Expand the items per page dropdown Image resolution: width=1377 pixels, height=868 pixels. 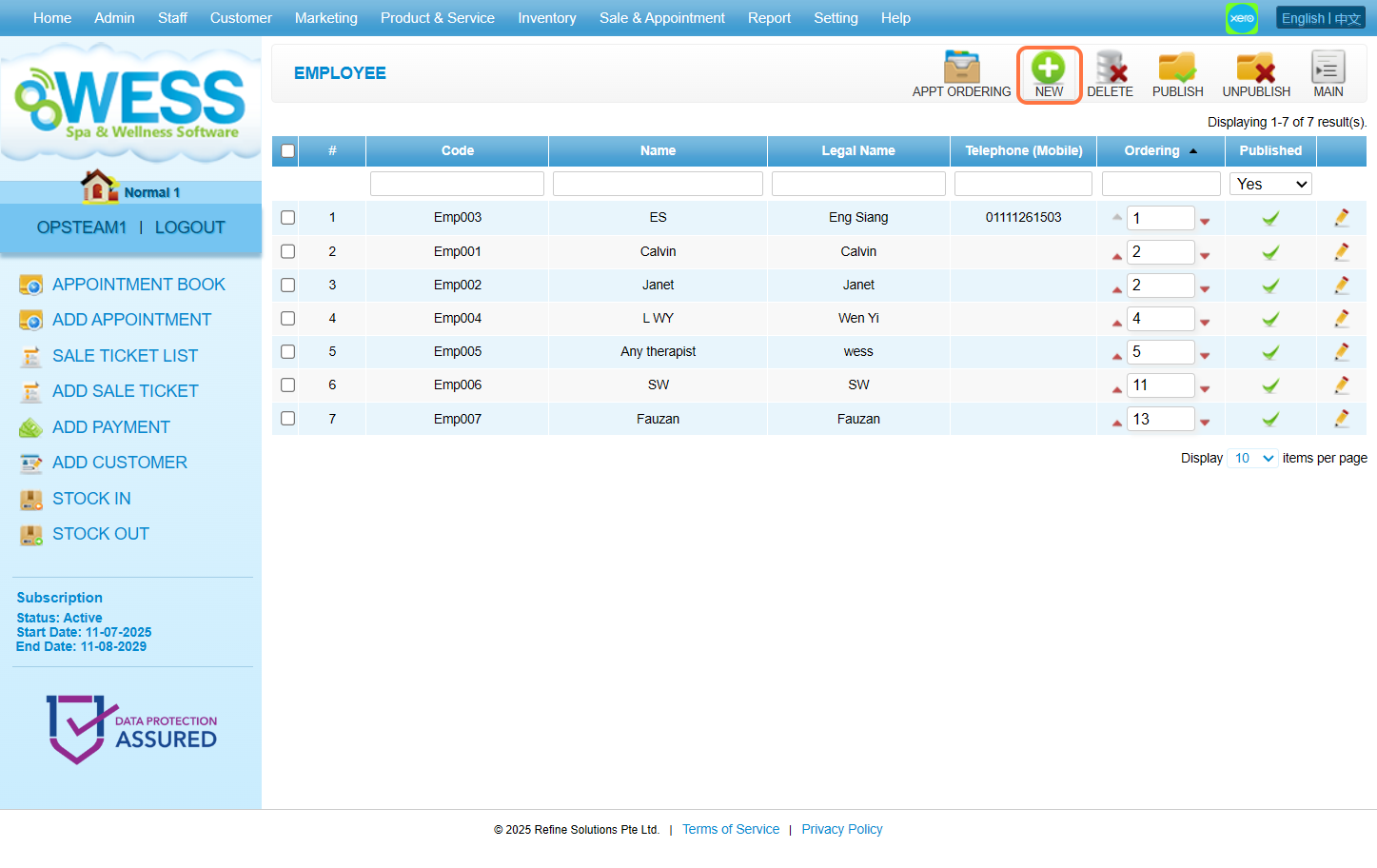pos(1252,459)
